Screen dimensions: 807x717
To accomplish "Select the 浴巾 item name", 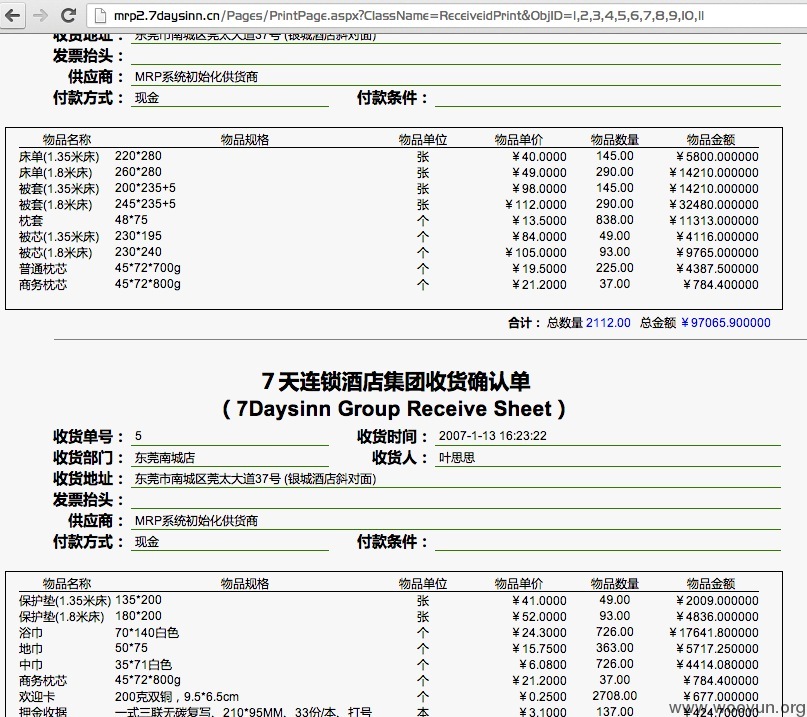I will pos(31,633).
